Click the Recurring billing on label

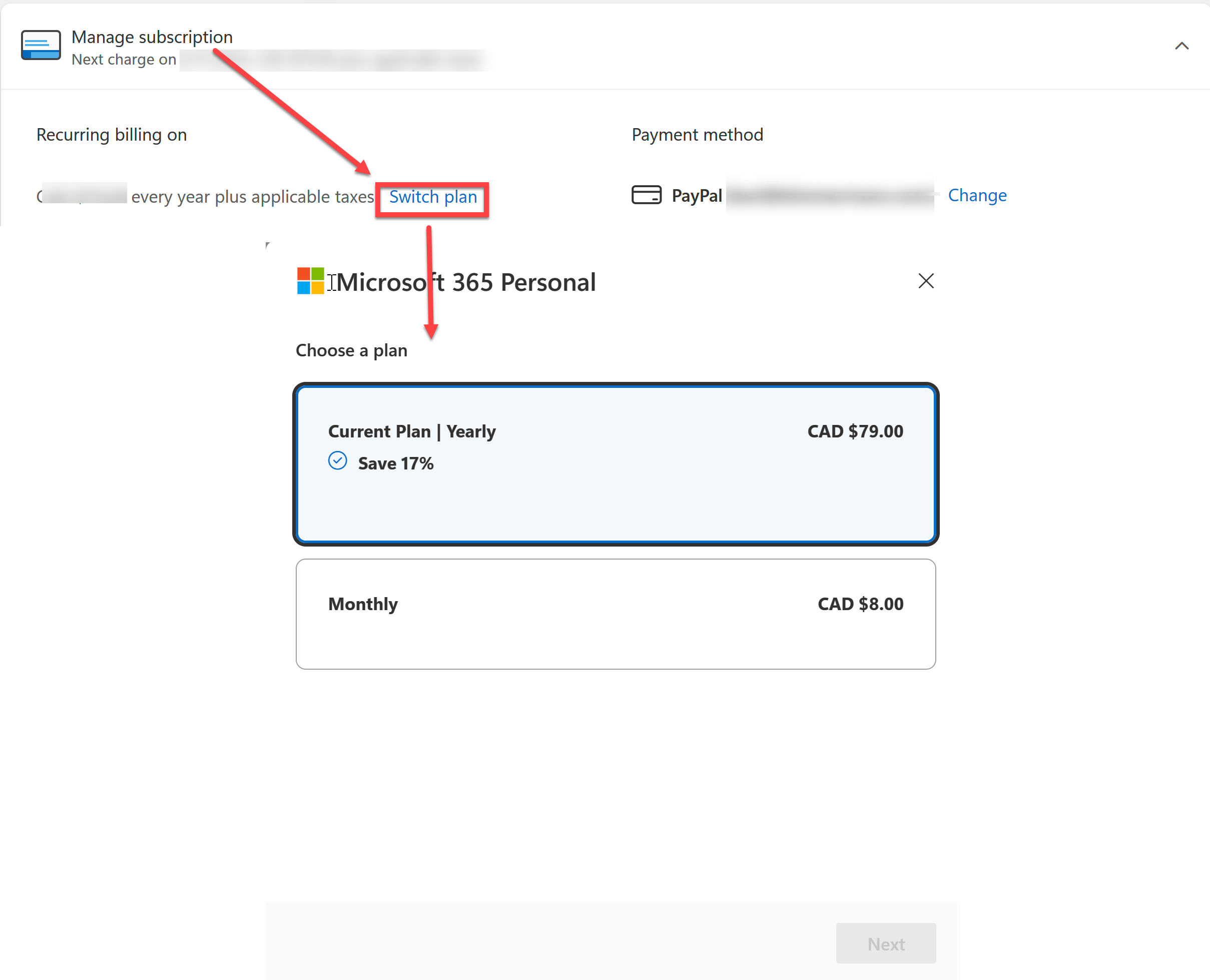(x=111, y=135)
